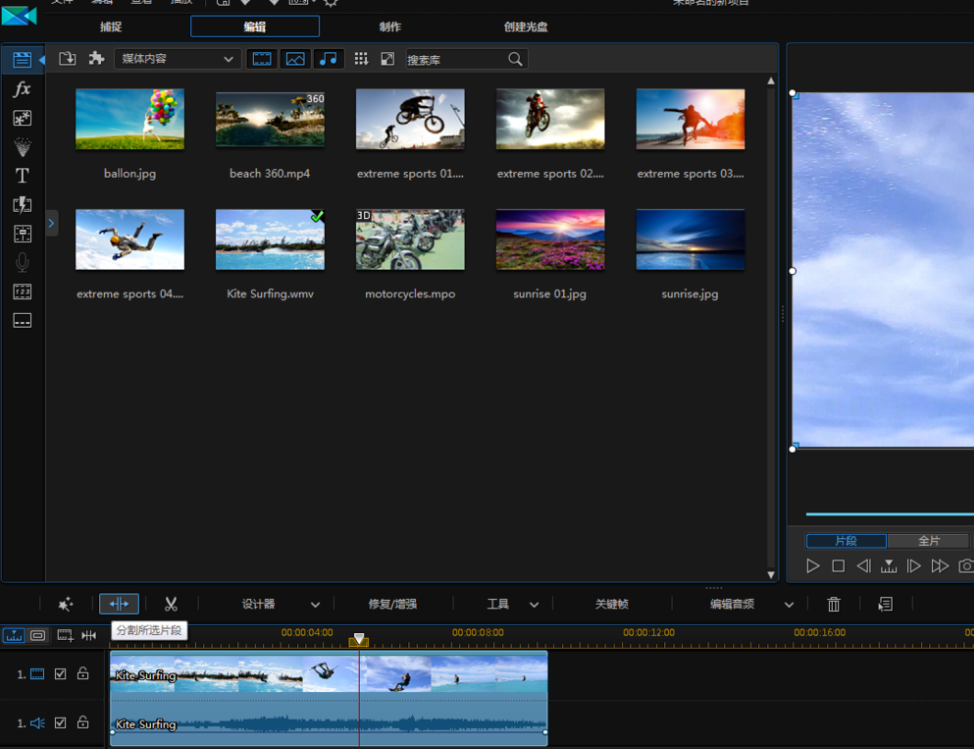Viewport: 974px width, 749px height.
Task: Open the Effects room (fx icon)
Action: pyautogui.click(x=22, y=89)
